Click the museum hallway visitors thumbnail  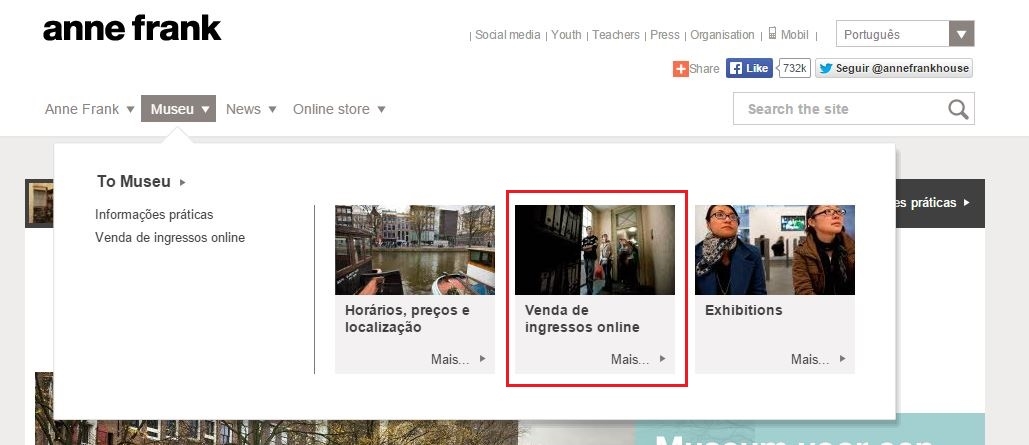[x=595, y=250]
